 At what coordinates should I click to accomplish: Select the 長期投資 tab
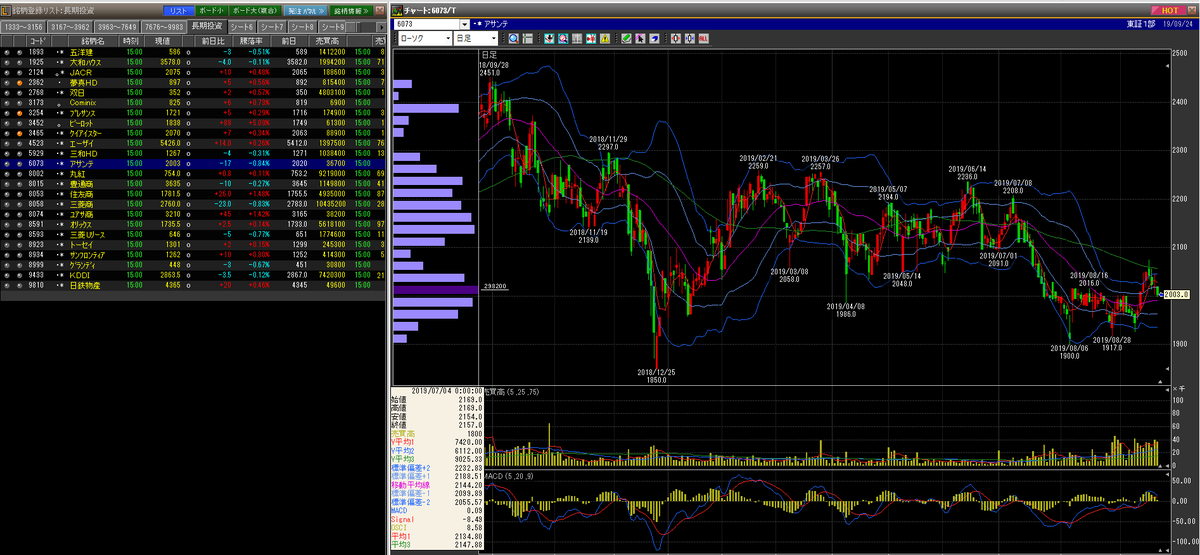[207, 26]
